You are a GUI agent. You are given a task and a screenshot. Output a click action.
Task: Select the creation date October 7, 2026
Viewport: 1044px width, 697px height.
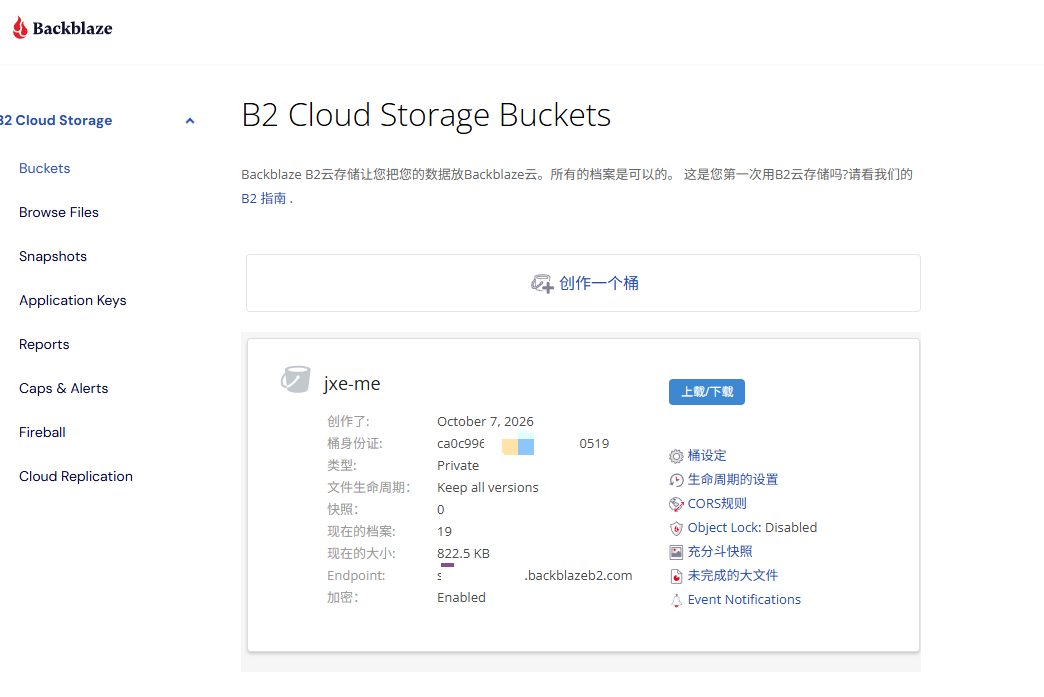coord(485,421)
